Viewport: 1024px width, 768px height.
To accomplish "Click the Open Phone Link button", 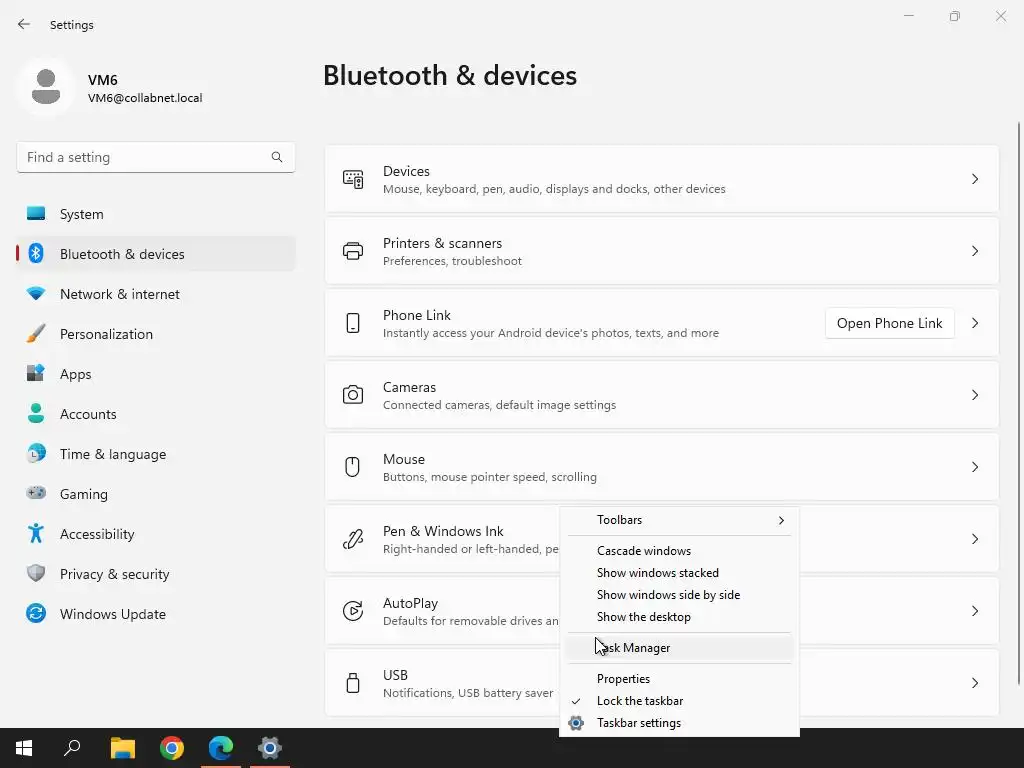I will 889,323.
